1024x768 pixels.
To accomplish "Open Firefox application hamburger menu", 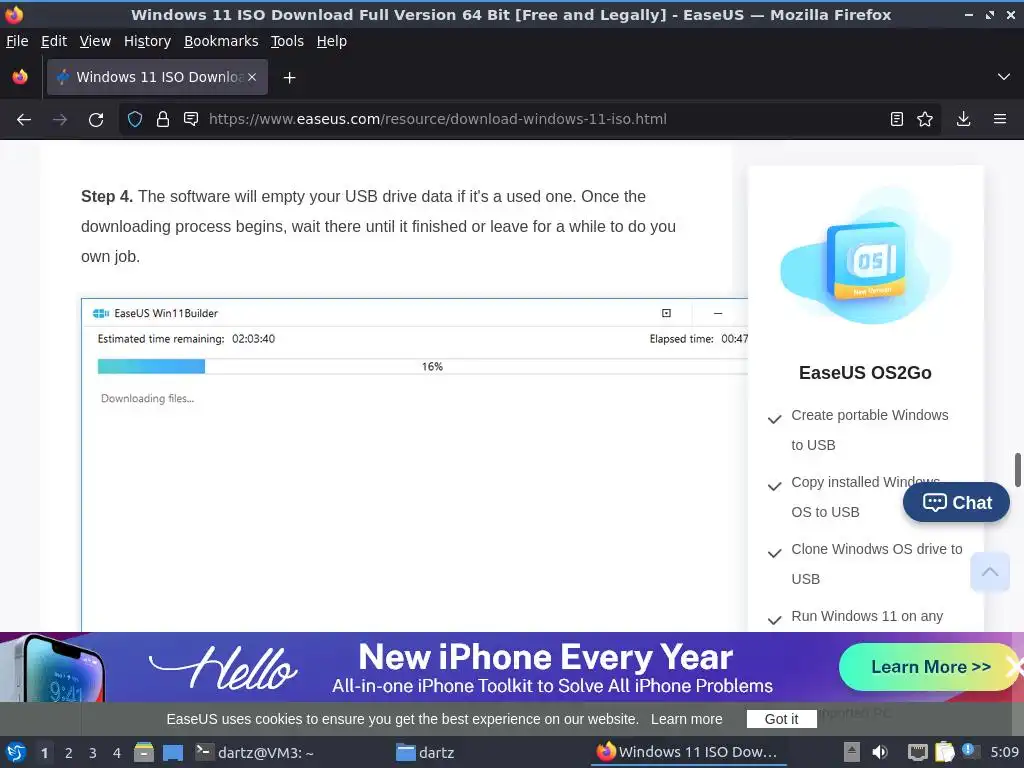I will coord(1000,120).
